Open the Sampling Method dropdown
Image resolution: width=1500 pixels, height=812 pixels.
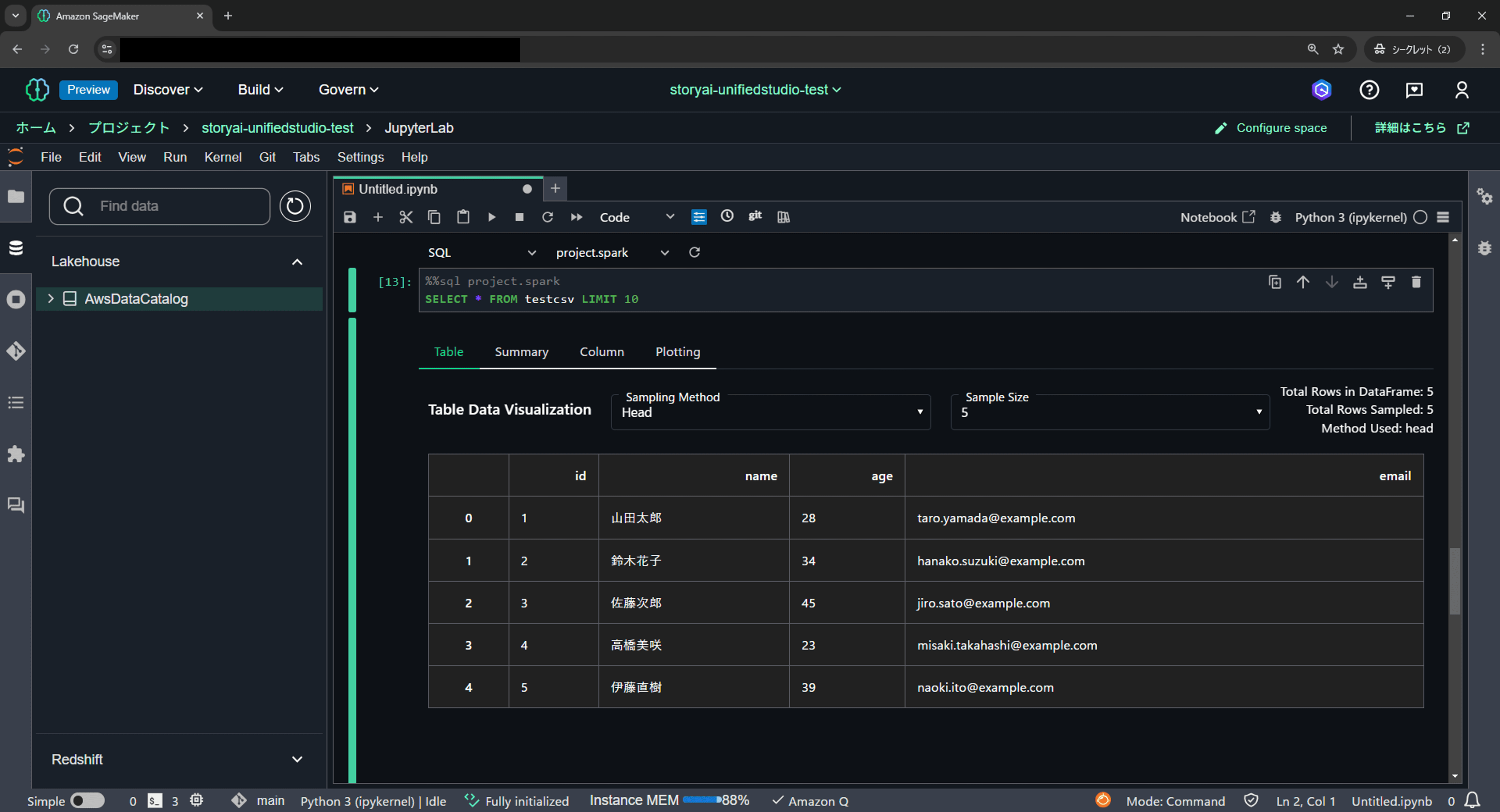[770, 412]
